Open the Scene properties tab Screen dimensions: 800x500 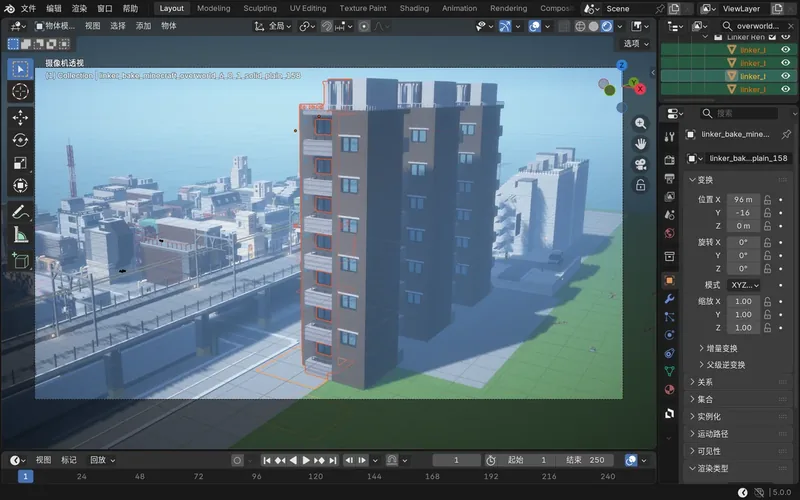pos(669,215)
